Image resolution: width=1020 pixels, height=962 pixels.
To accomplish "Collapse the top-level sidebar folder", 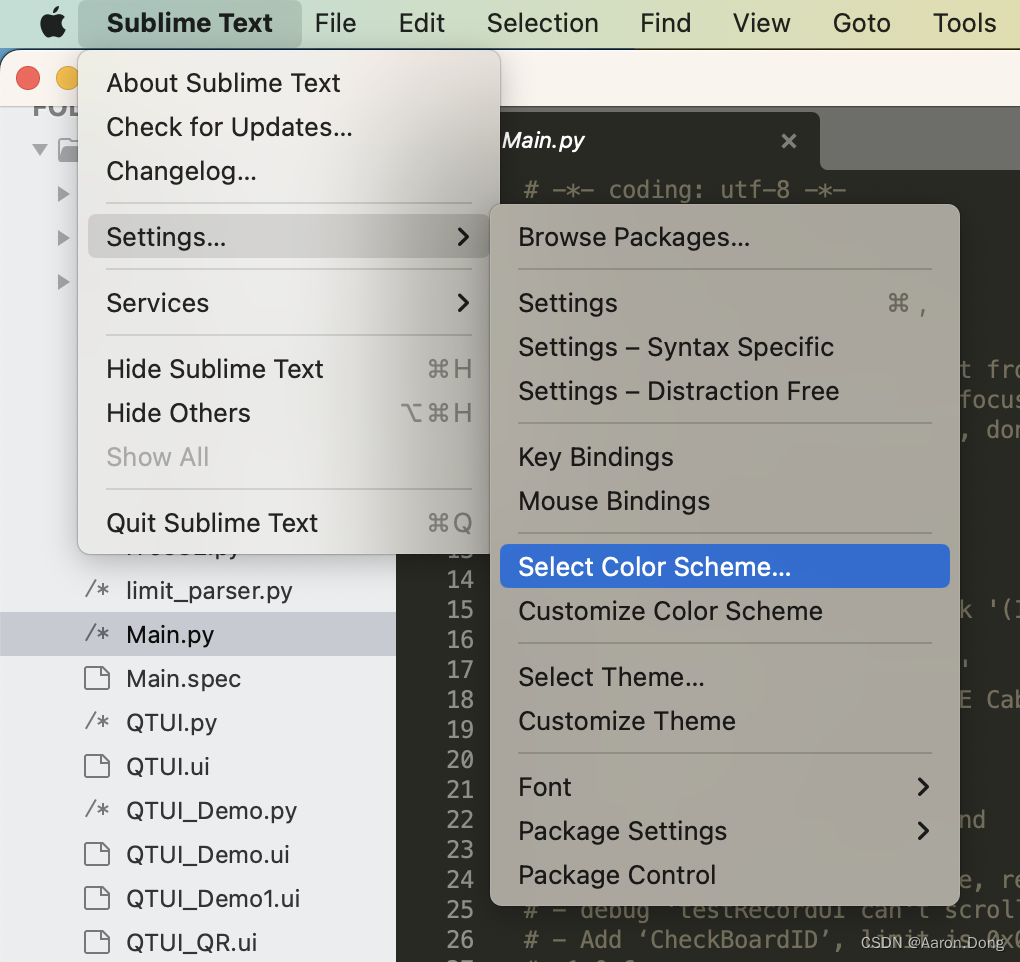I will [40, 150].
